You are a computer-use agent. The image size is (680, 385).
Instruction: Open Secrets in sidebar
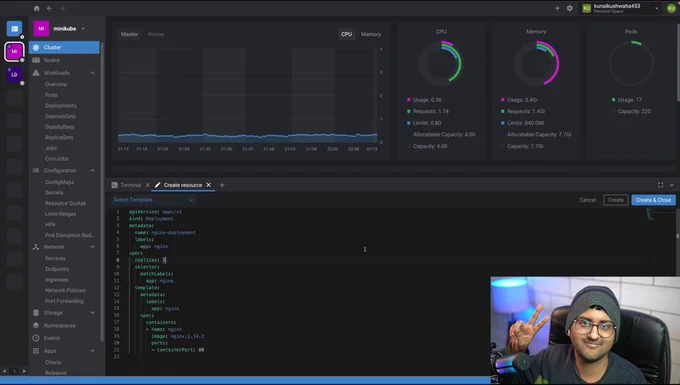click(x=54, y=192)
